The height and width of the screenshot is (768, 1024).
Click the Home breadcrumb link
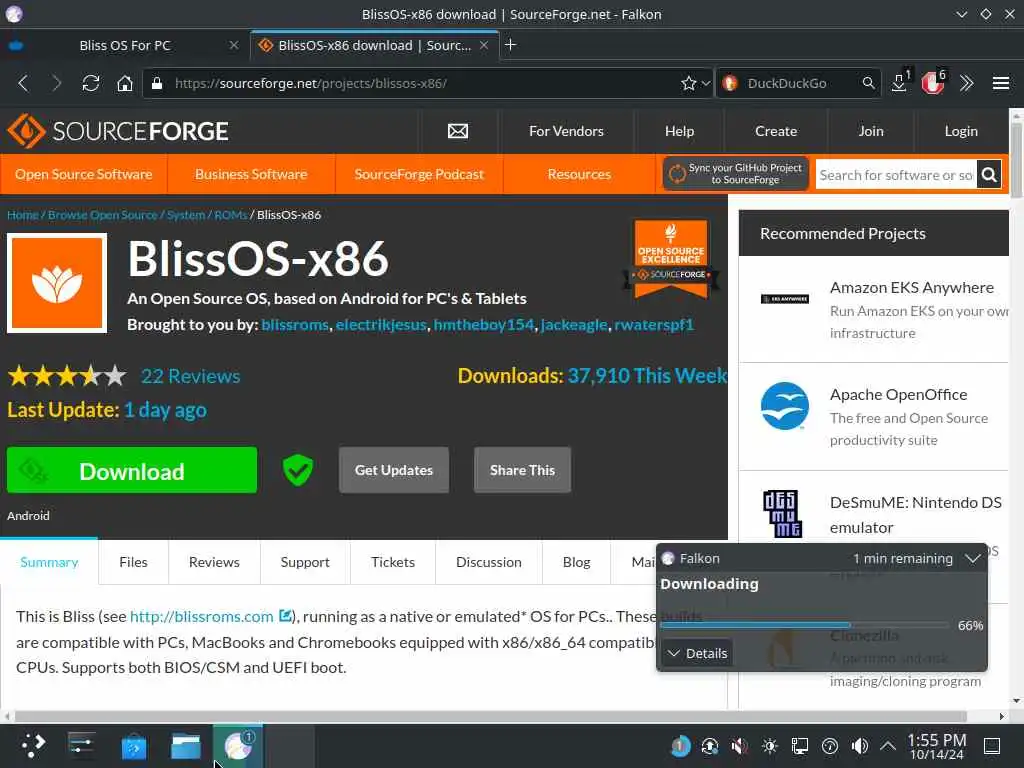point(22,215)
